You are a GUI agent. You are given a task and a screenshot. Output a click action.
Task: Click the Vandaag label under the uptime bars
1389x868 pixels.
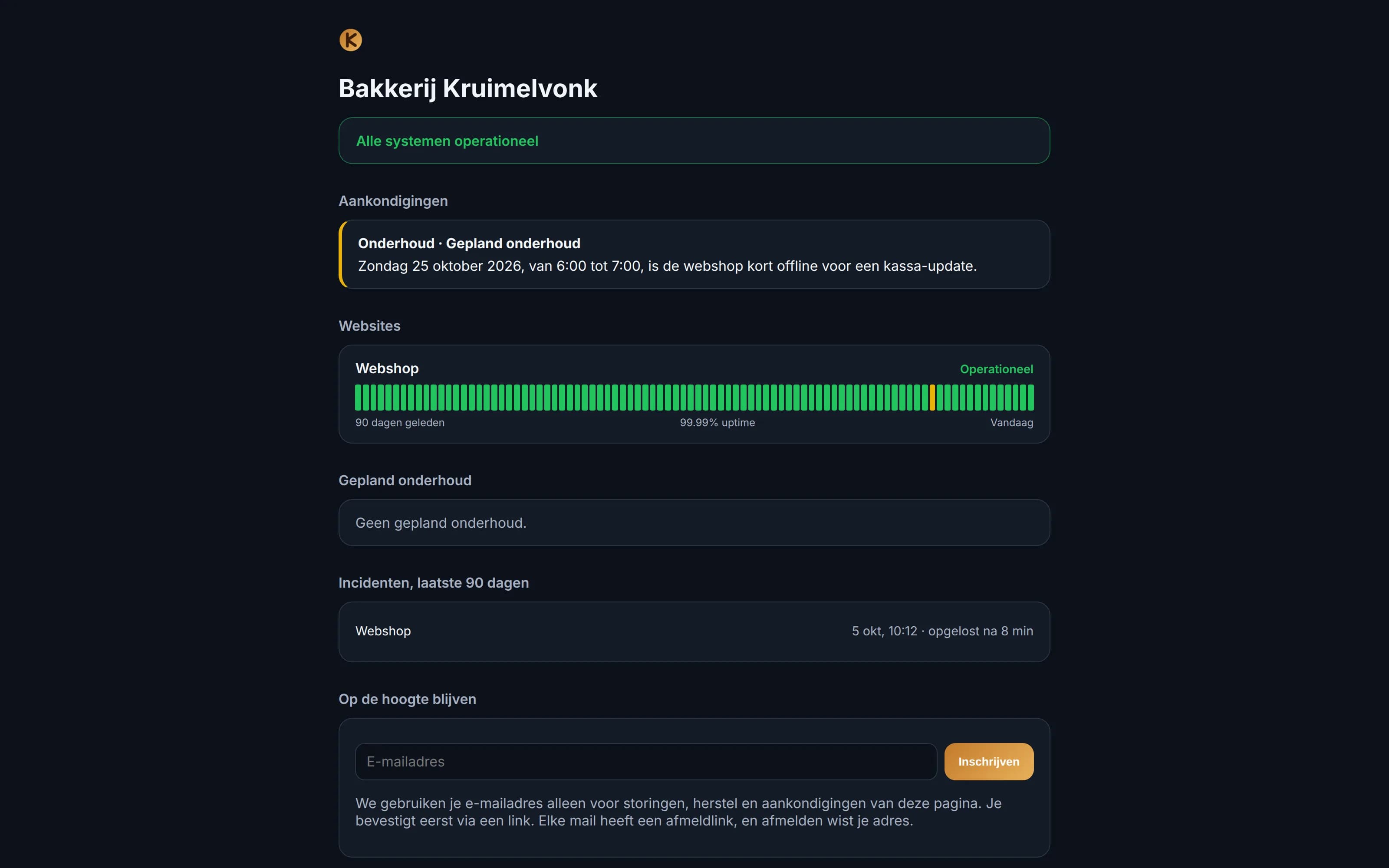1011,423
